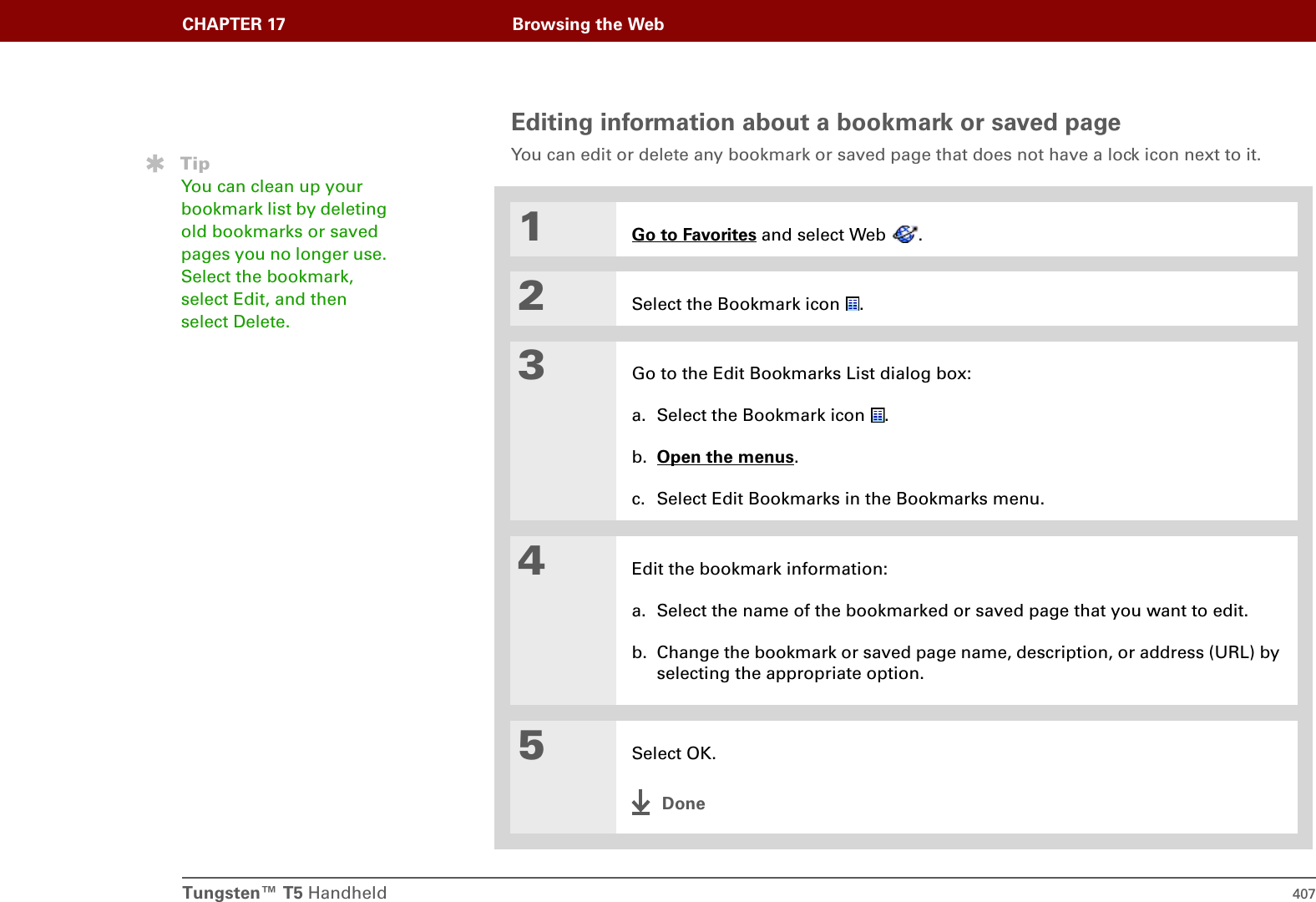Select the 'Editing information about a bookmark or saved page' heading

816,123
